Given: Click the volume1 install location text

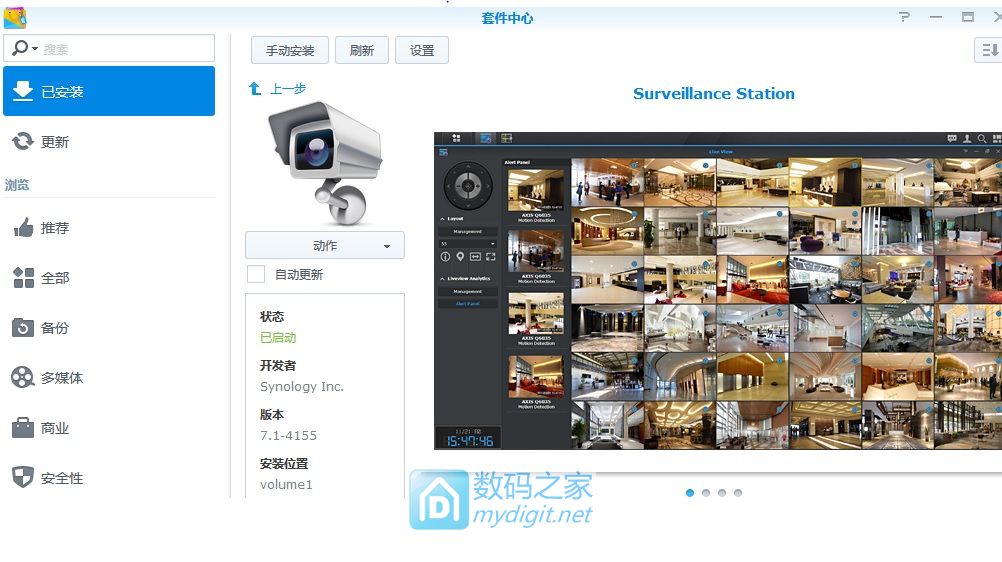Looking at the screenshot, I should 286,485.
